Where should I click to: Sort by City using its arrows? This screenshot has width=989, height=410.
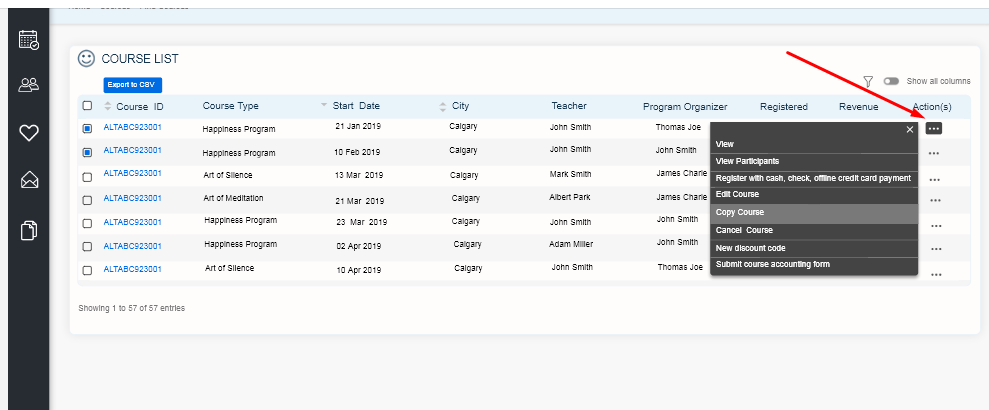[443, 106]
